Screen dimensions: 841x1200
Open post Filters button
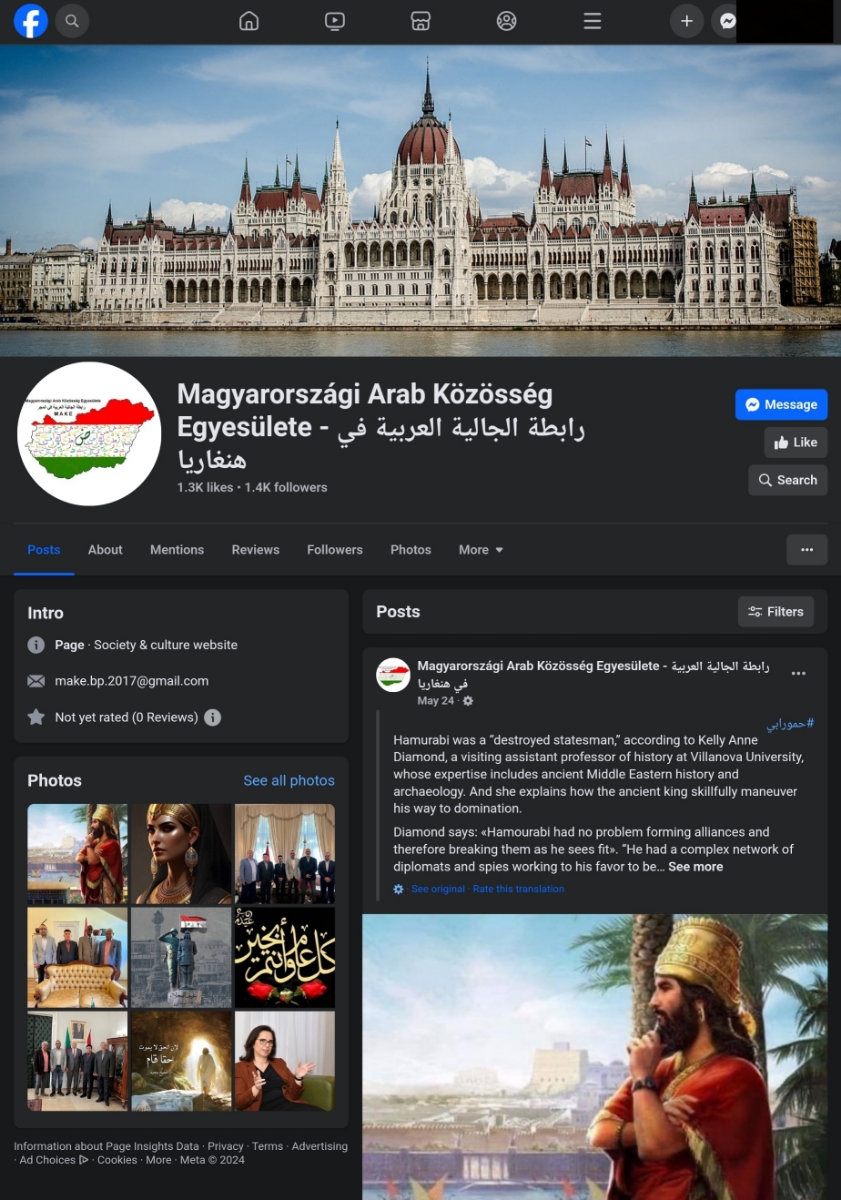[x=776, y=612]
